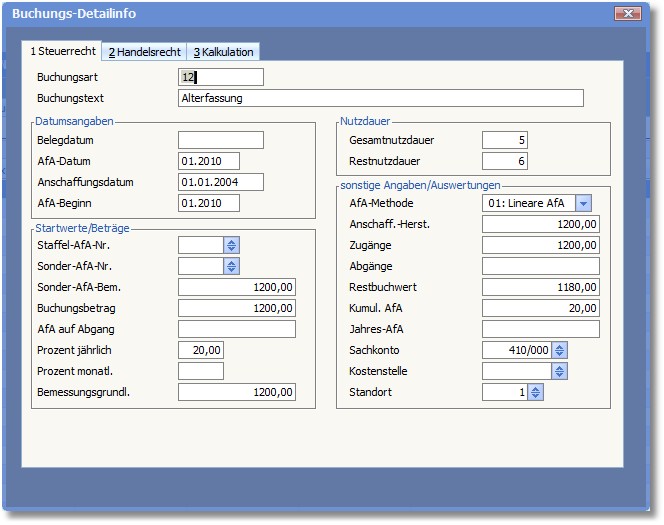664x525 pixels.
Task: Open the Kalkulation tab
Action: 224,52
